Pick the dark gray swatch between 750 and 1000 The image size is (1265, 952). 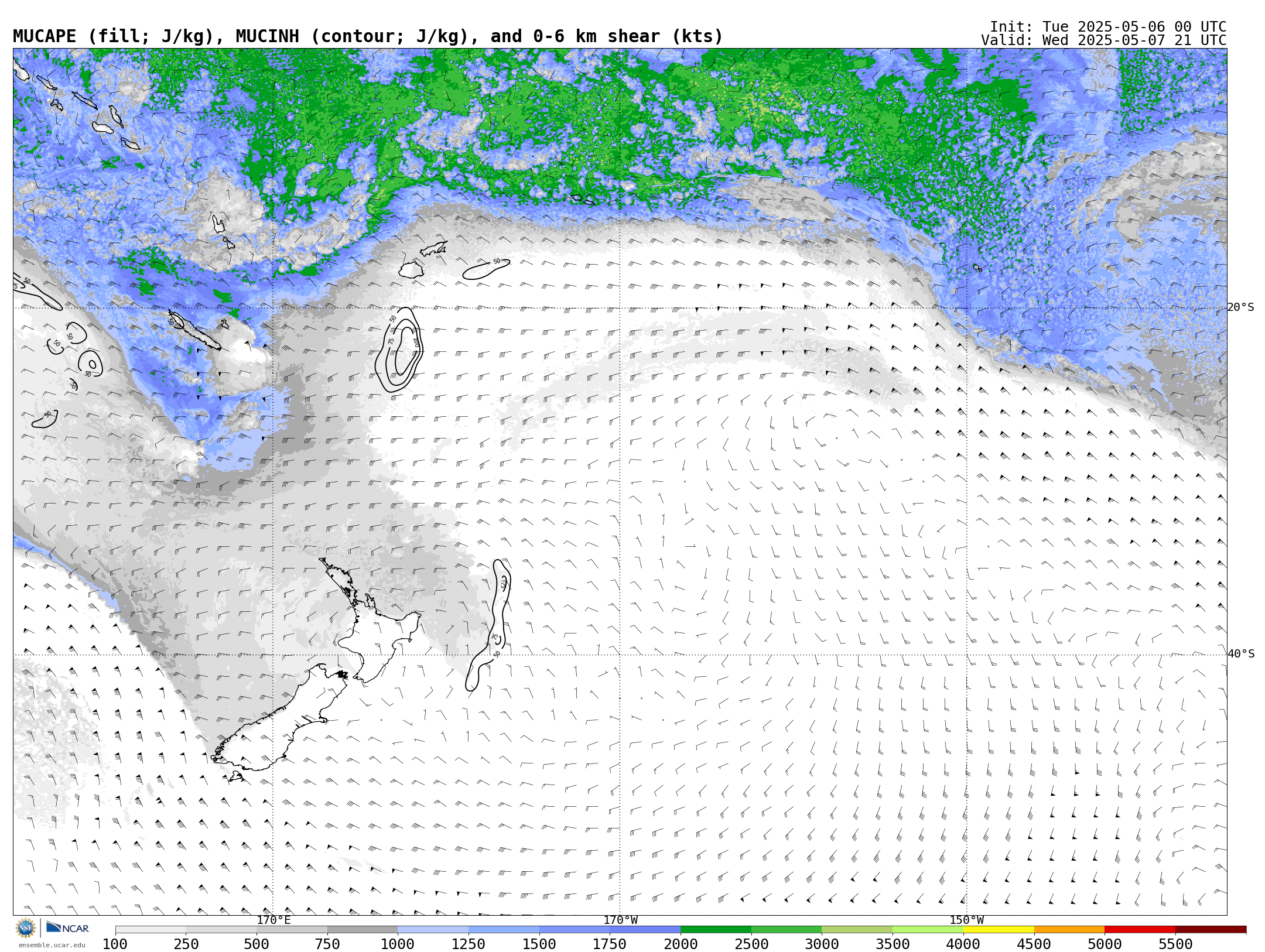363,930
